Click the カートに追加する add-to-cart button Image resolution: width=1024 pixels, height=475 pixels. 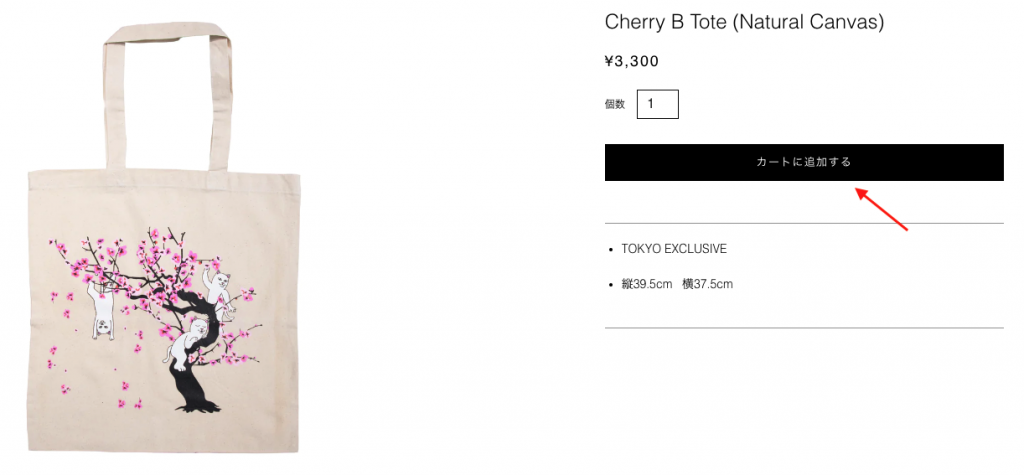[x=803, y=162]
